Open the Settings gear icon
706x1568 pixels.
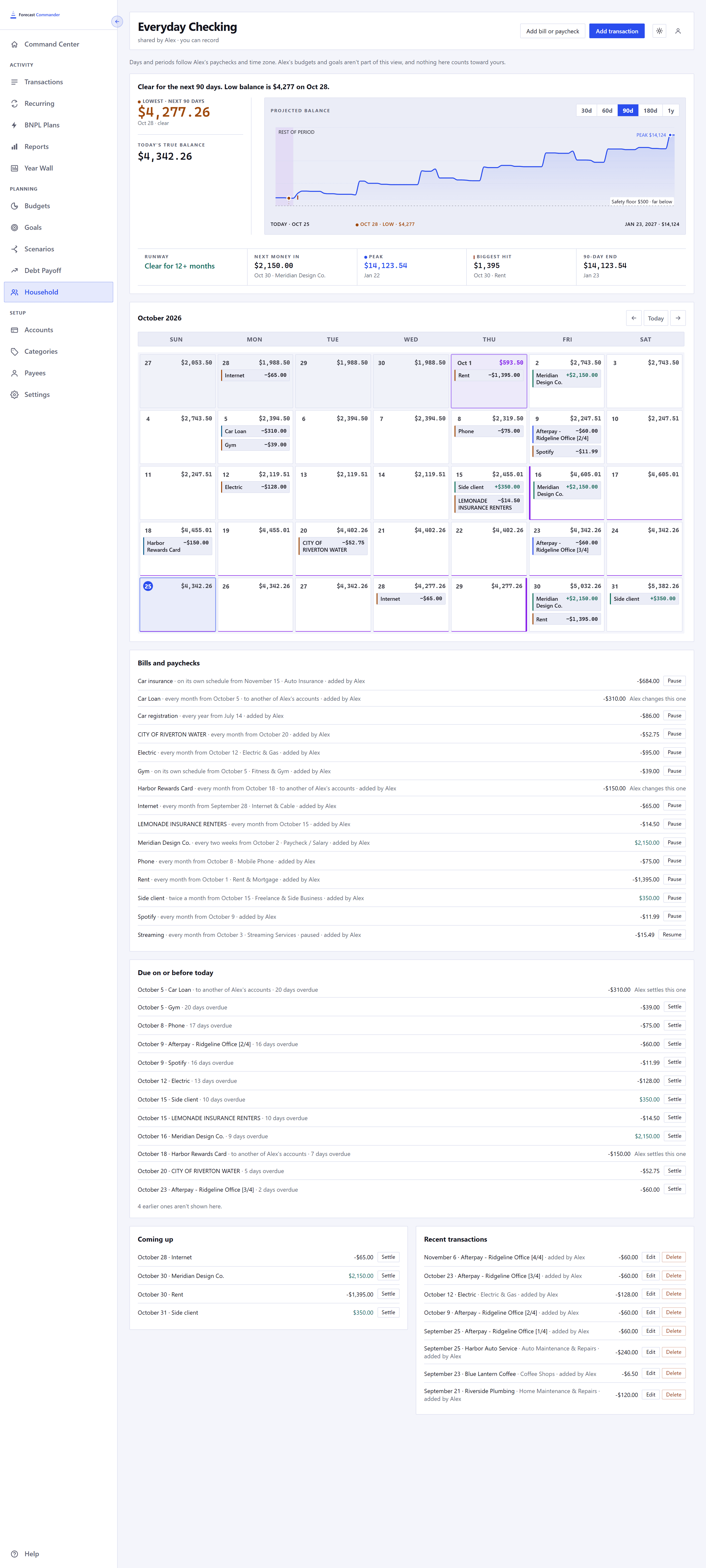(15, 394)
